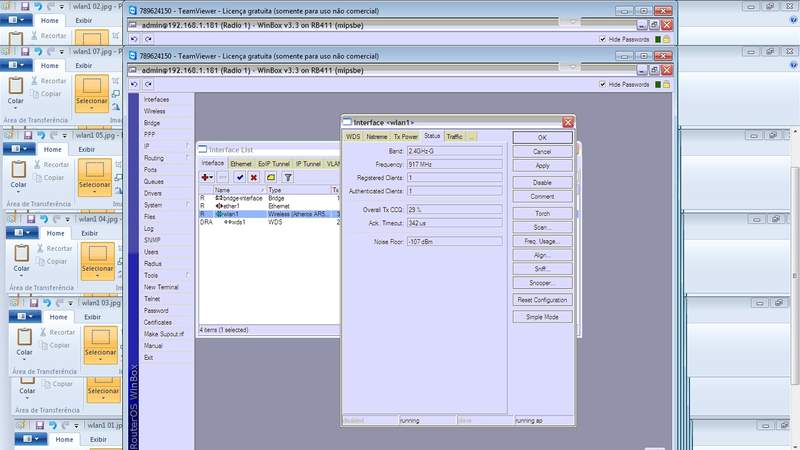Screen dimensions: 800x450
Task: Open the Paint file menu in wlan1 03.jpg window
Action: [x=25, y=316]
